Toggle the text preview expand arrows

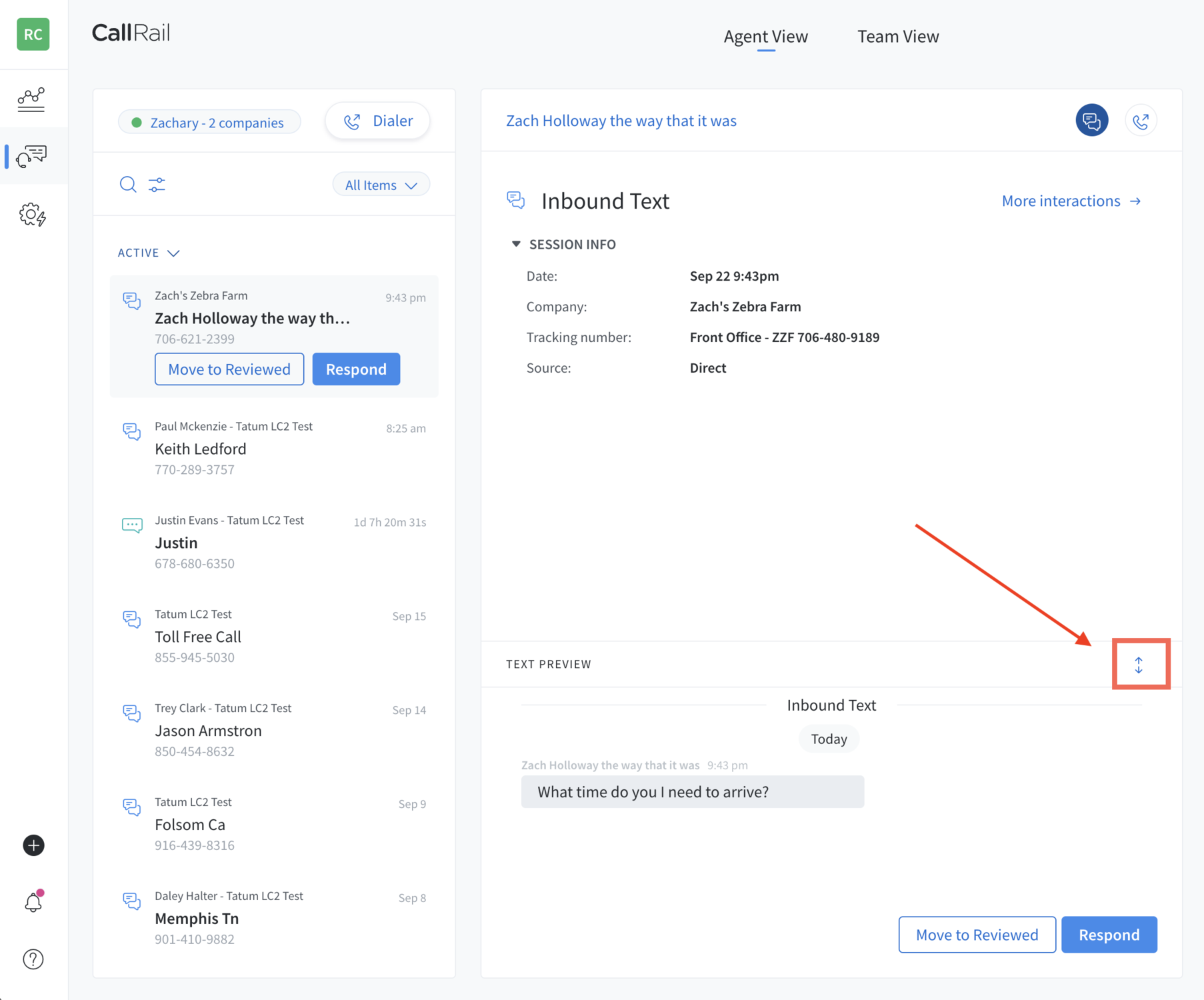click(1139, 665)
